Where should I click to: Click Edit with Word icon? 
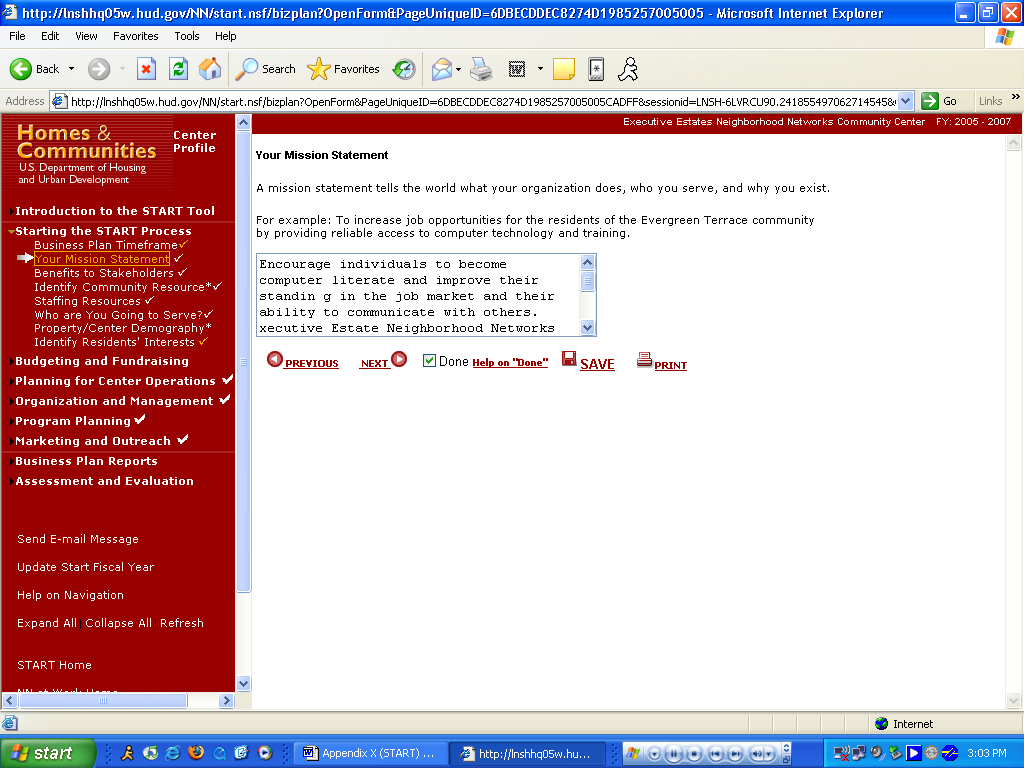point(517,69)
